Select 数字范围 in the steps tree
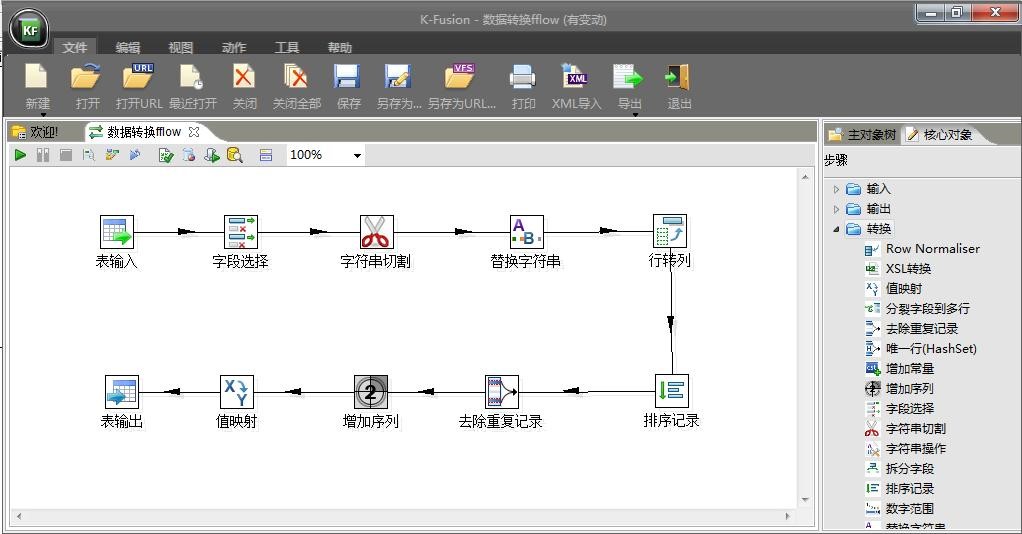Viewport: 1022px width, 534px height. [x=910, y=509]
